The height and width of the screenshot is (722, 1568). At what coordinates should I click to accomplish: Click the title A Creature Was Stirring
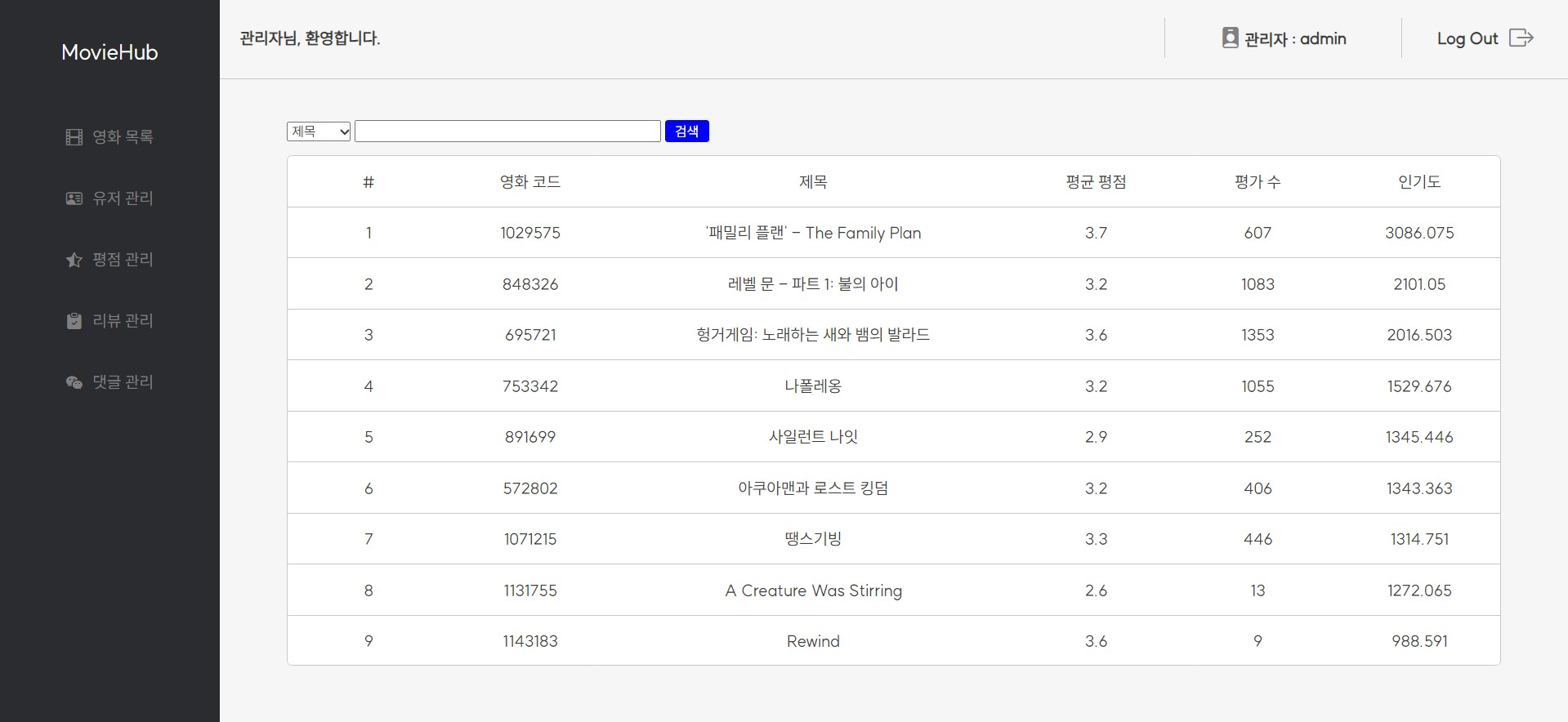pyautogui.click(x=813, y=591)
